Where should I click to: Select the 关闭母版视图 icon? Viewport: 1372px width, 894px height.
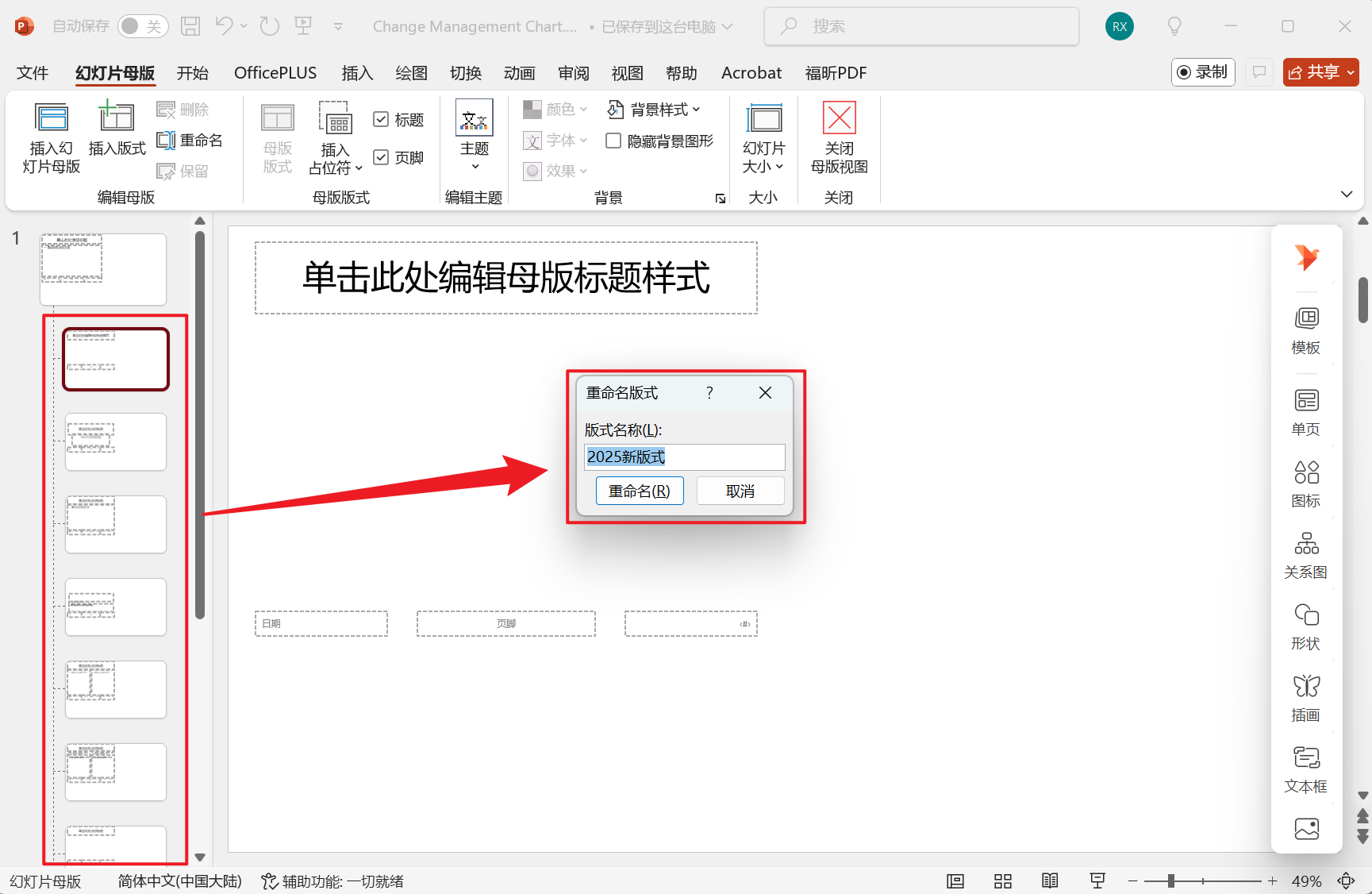coord(838,137)
